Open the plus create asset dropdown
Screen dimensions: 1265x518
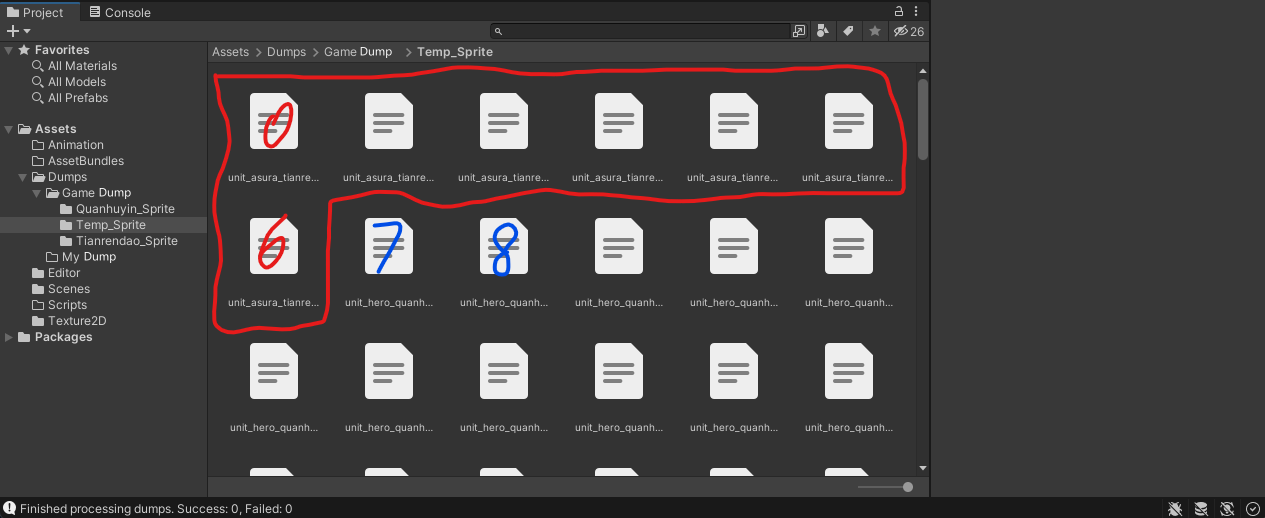point(18,31)
